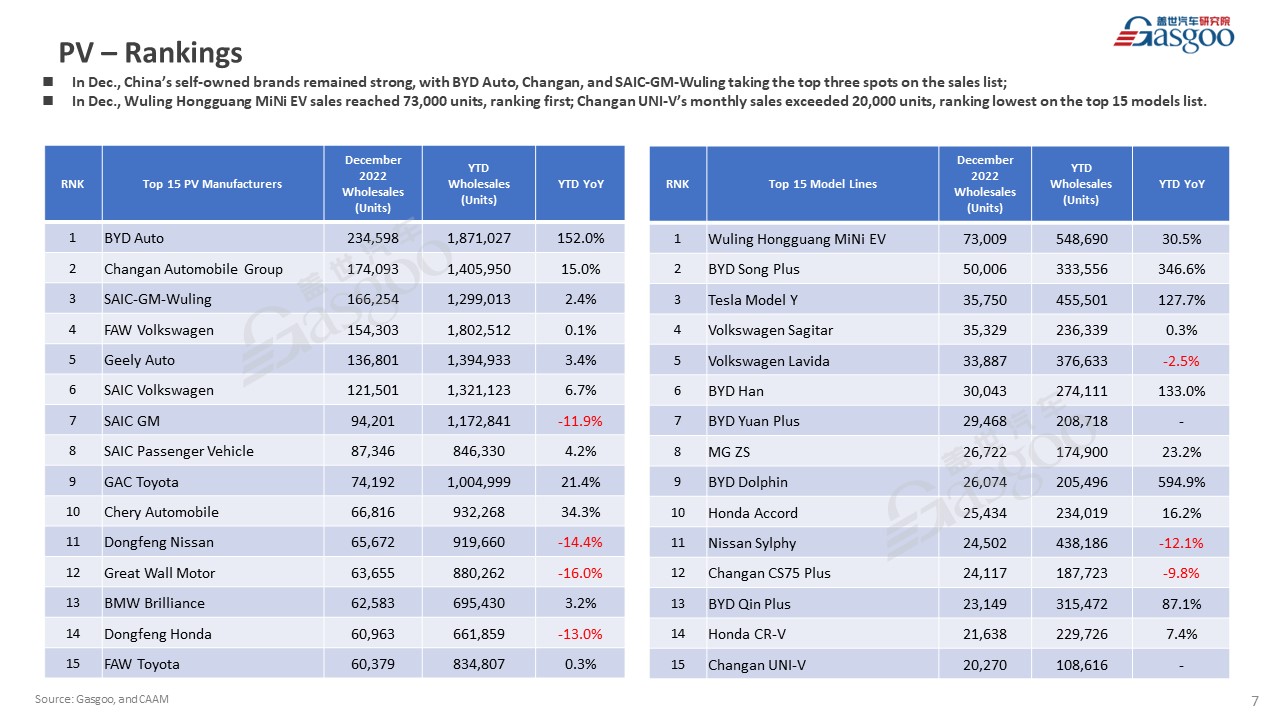Click the red -2.5% YoY value
The height and width of the screenshot is (720, 1280).
[x=1181, y=361]
